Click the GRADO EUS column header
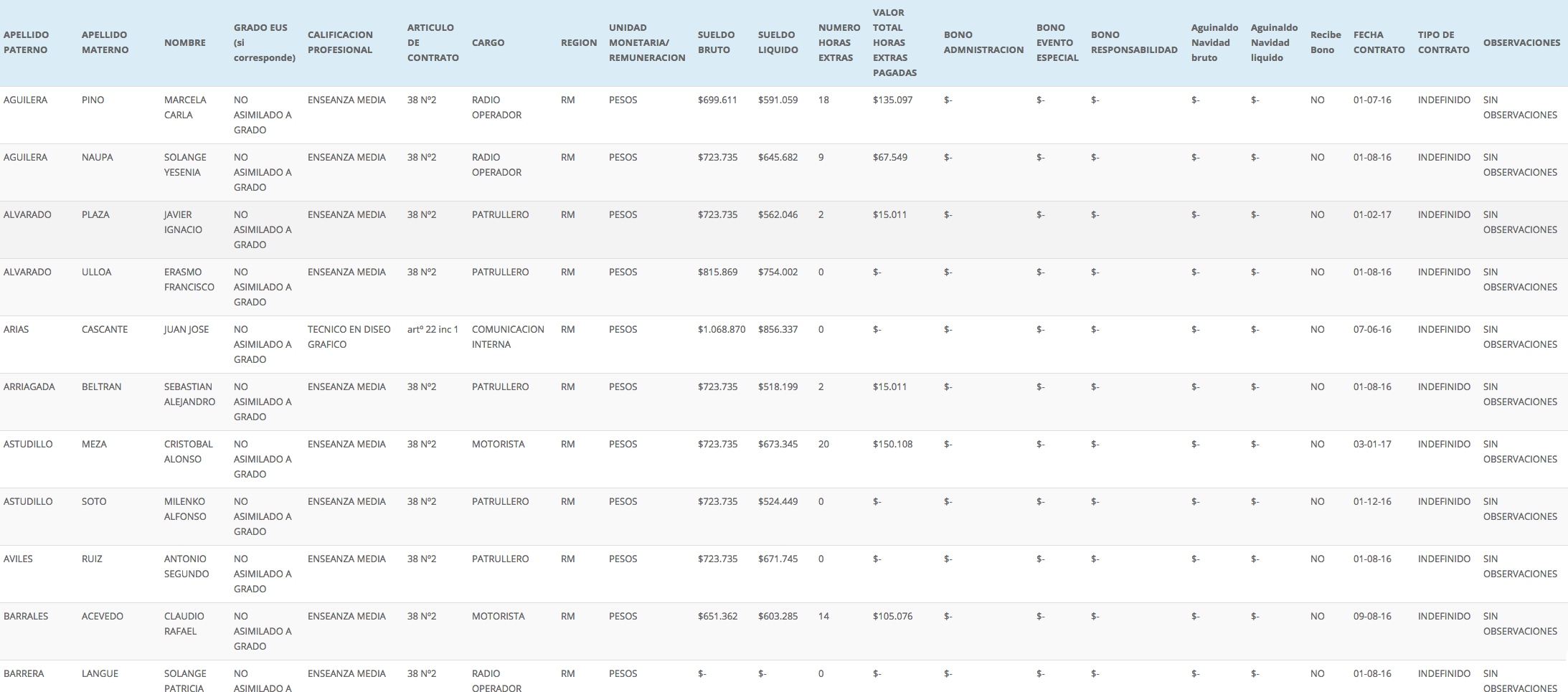The width and height of the screenshot is (1568, 692). click(x=265, y=42)
